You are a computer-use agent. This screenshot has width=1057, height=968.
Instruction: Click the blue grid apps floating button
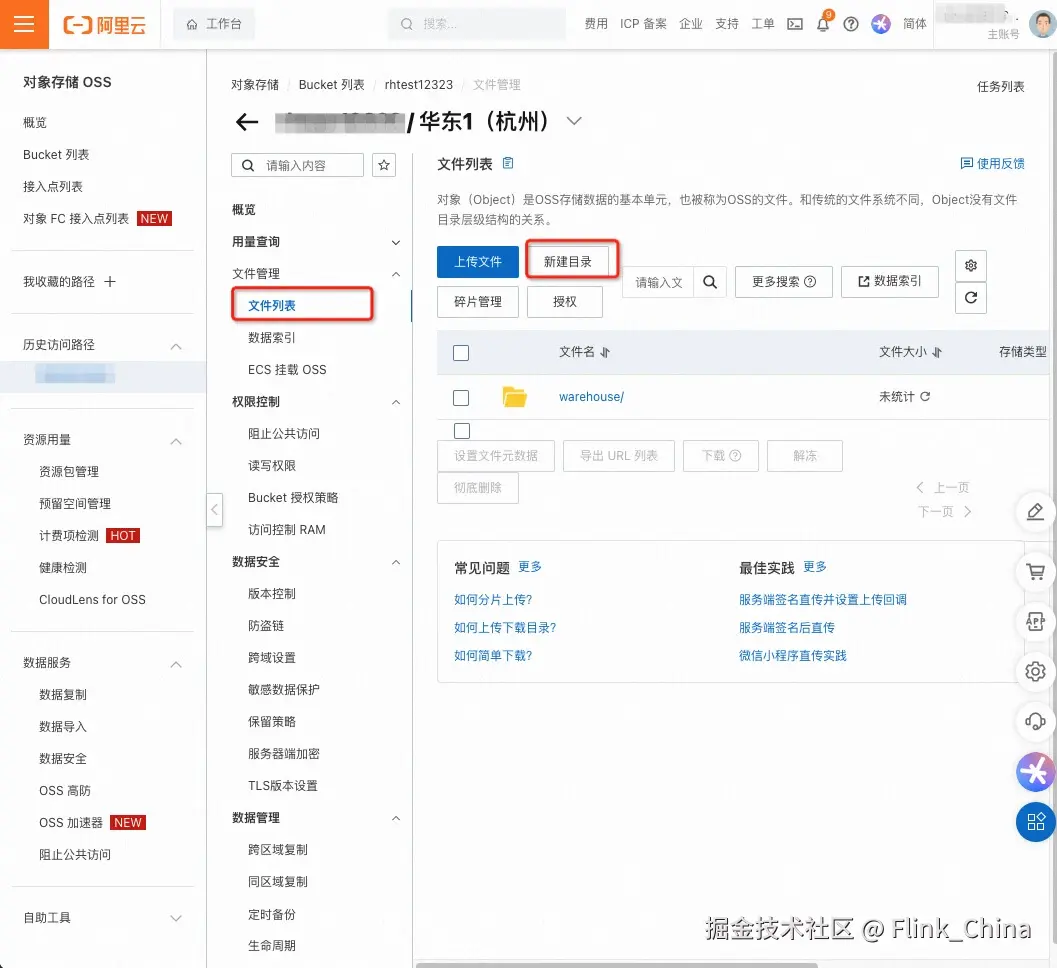pyautogui.click(x=1035, y=822)
